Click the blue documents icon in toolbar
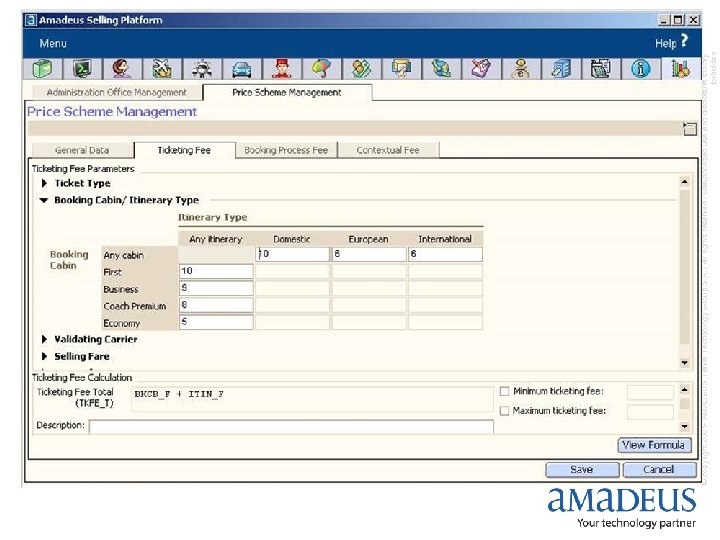This screenshot has width=720, height=540. 561,69
